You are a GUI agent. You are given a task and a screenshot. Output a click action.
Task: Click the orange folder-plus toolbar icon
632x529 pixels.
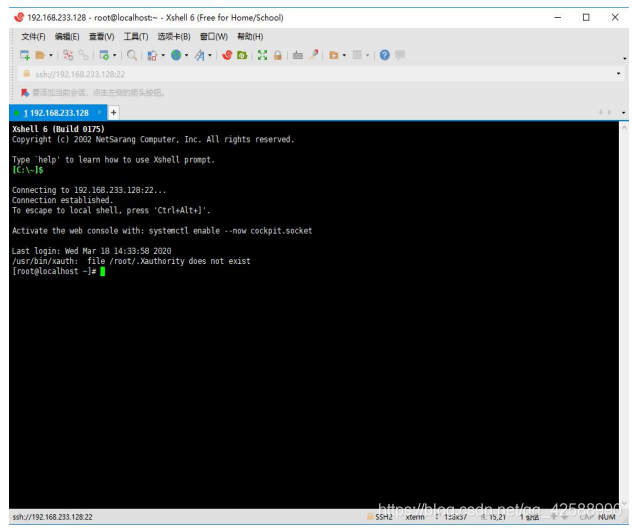click(x=333, y=55)
